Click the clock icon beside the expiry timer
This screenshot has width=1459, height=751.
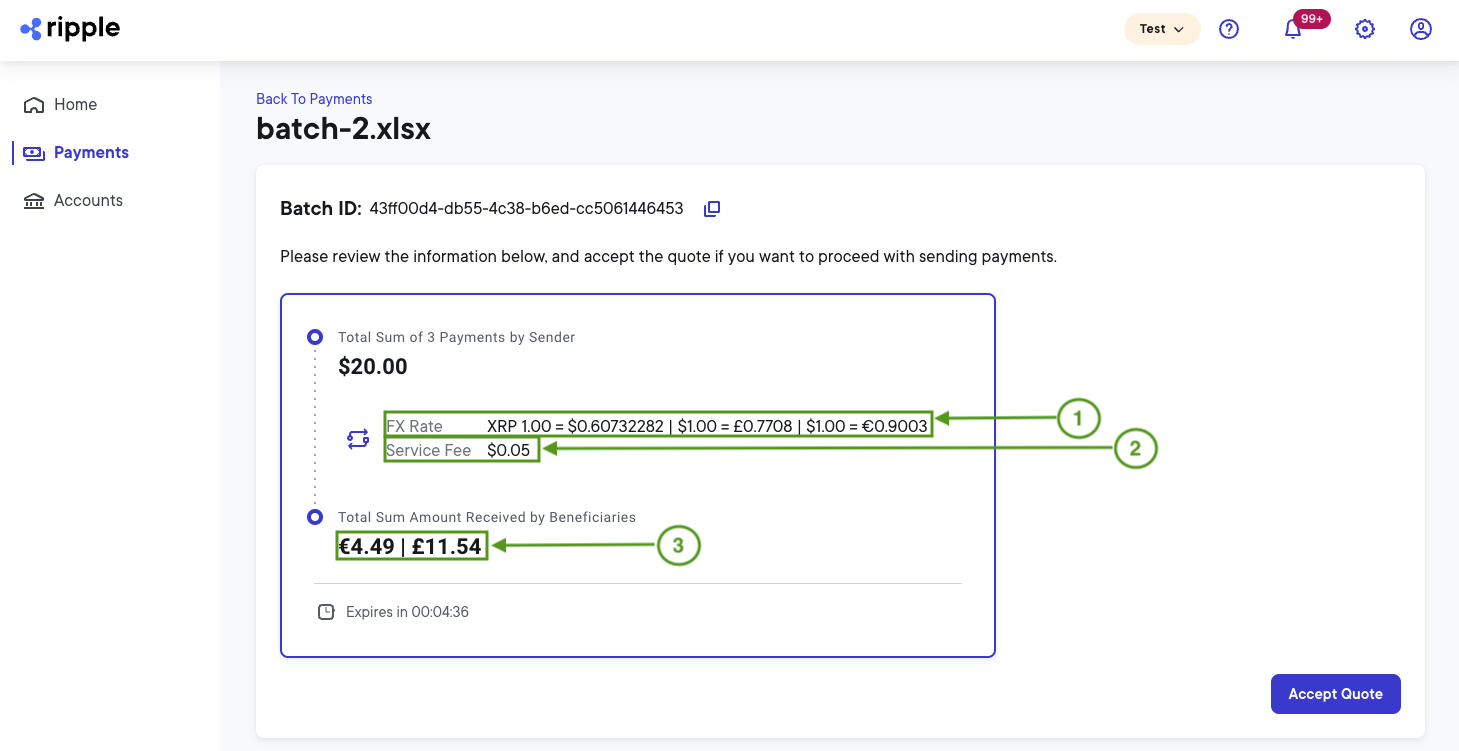pyautogui.click(x=326, y=611)
